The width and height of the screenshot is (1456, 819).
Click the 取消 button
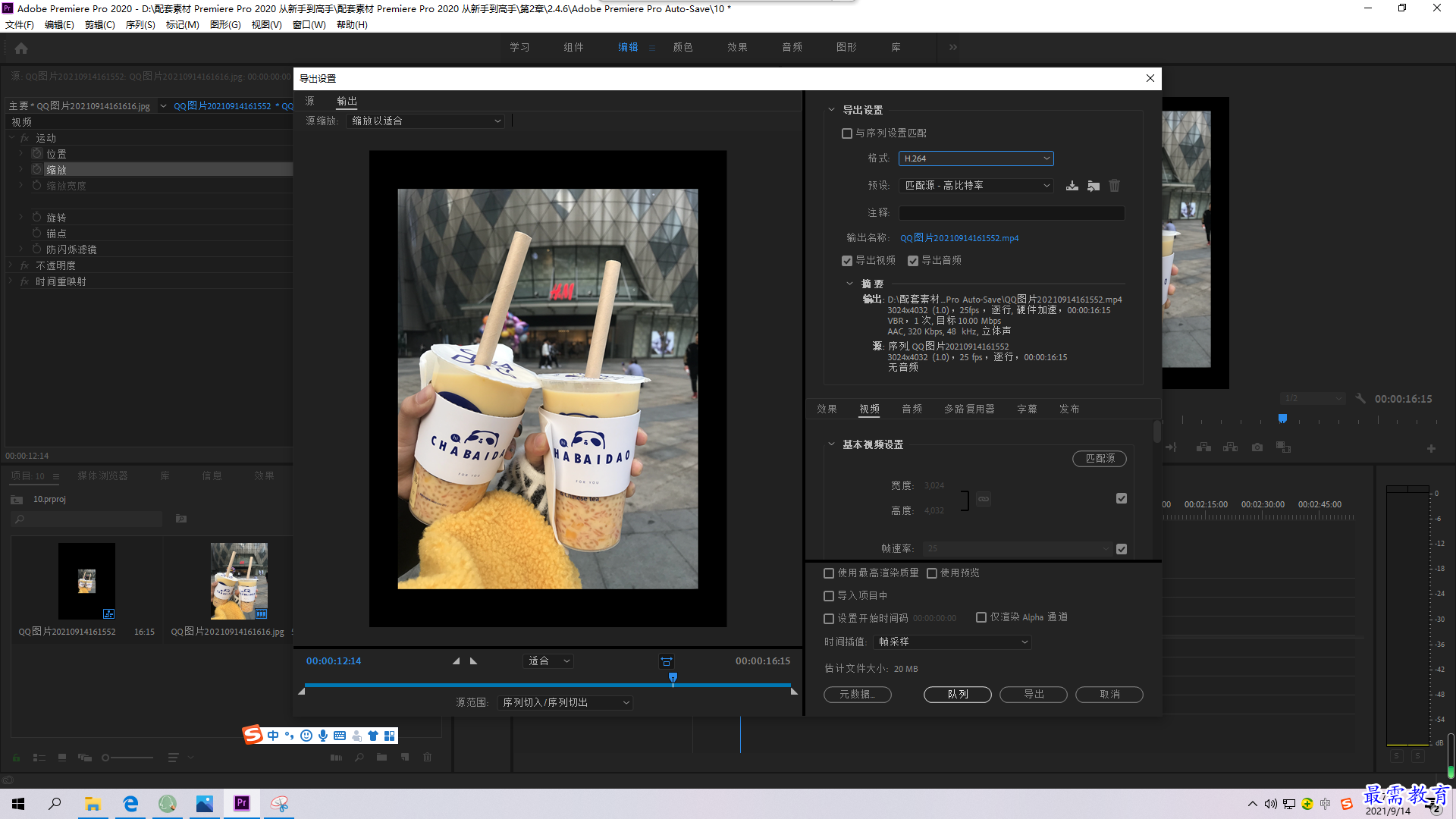tap(1109, 695)
